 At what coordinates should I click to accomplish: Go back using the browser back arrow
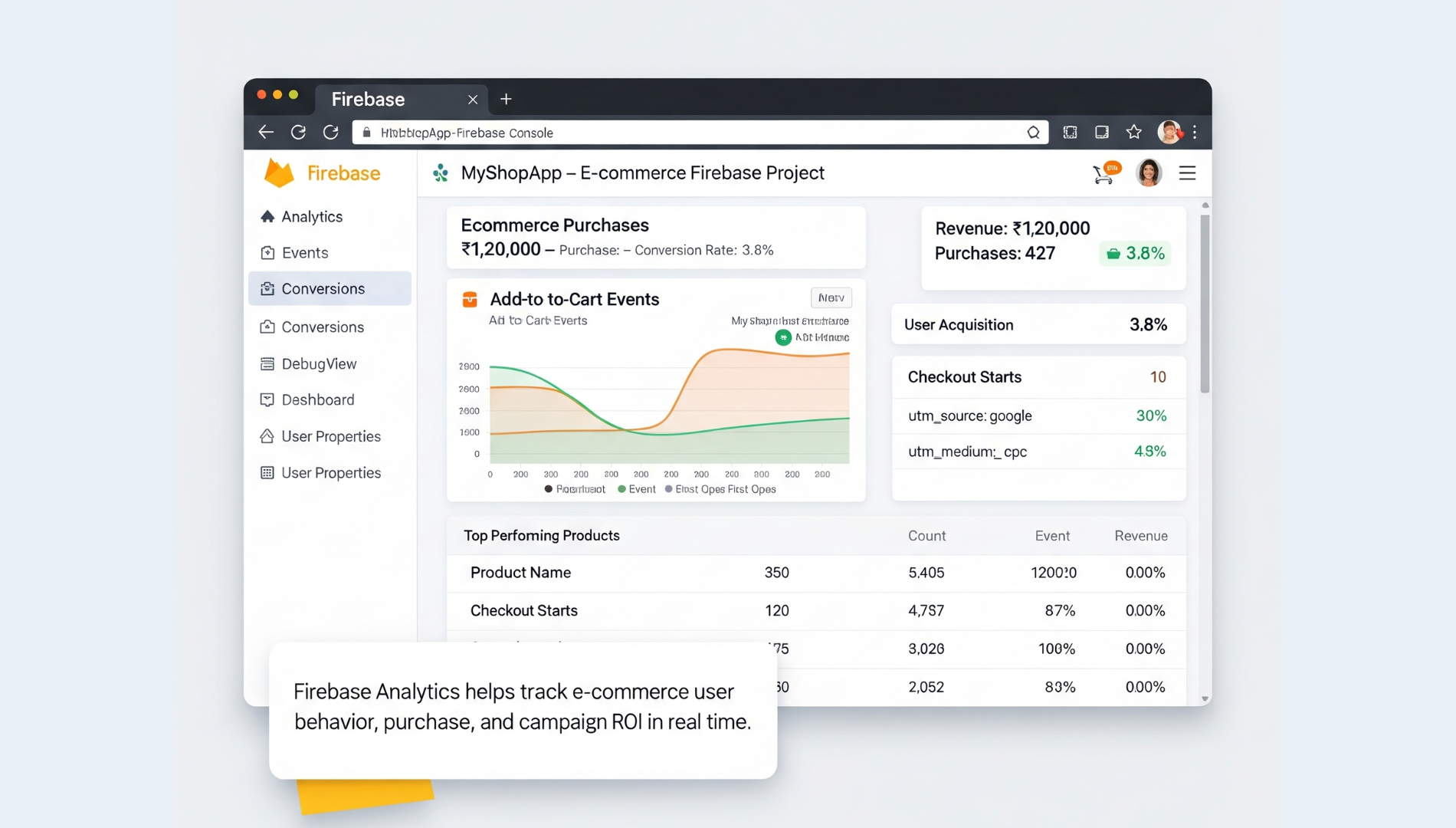point(266,132)
